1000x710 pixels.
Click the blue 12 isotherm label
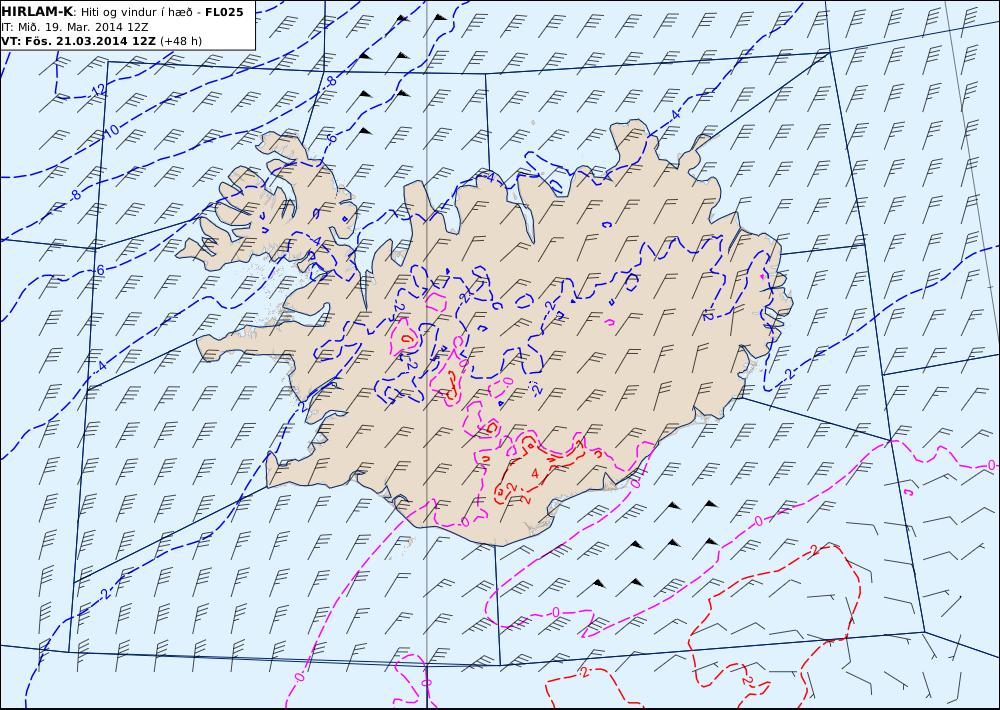pos(98,90)
